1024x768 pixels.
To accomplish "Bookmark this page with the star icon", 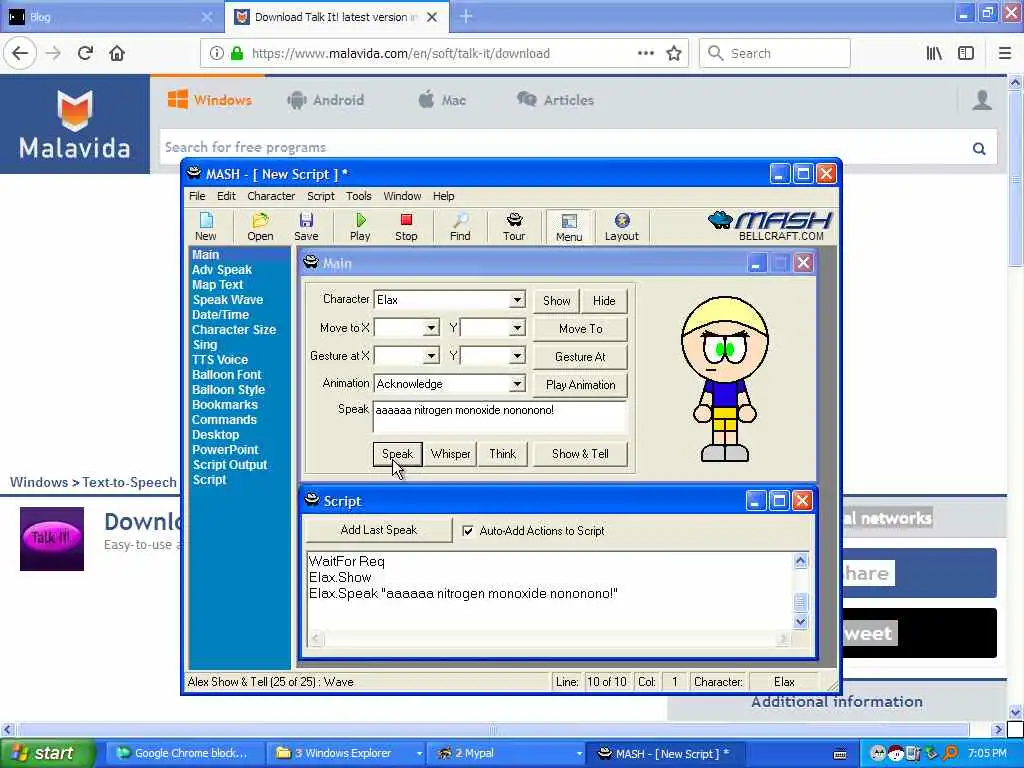I will 674,53.
